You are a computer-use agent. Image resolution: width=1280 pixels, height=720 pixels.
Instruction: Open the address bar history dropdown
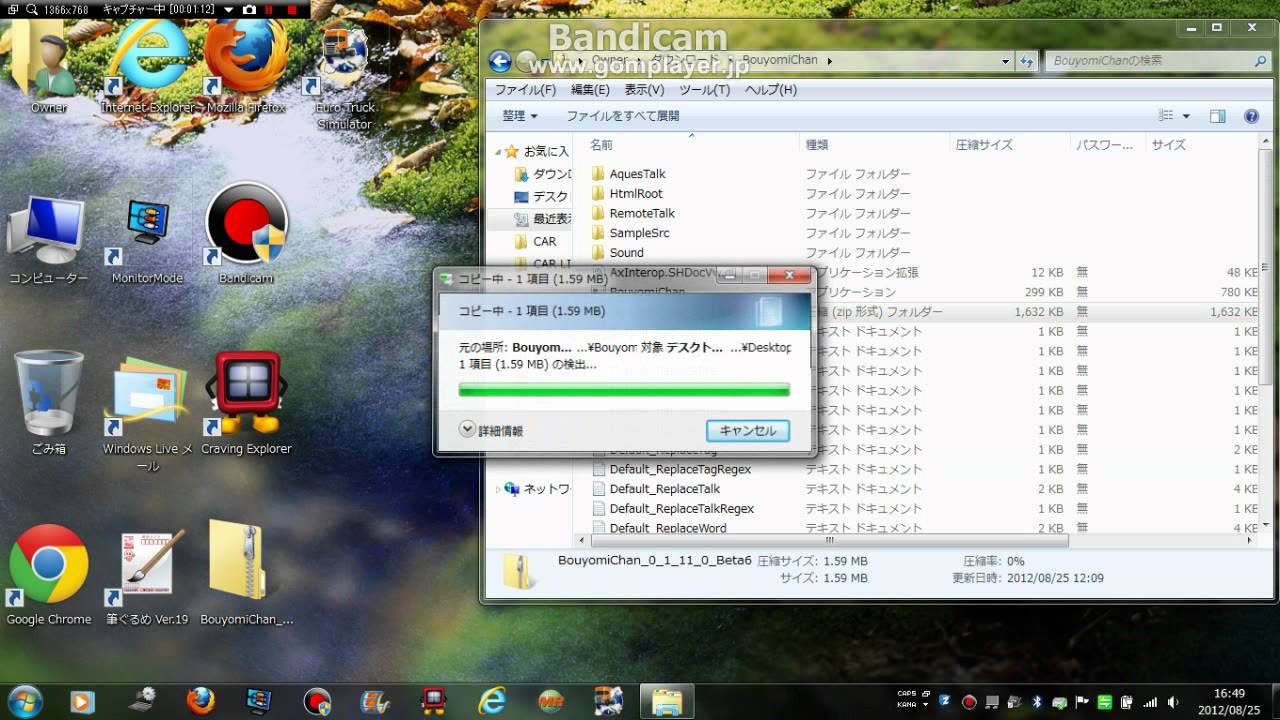(1006, 61)
